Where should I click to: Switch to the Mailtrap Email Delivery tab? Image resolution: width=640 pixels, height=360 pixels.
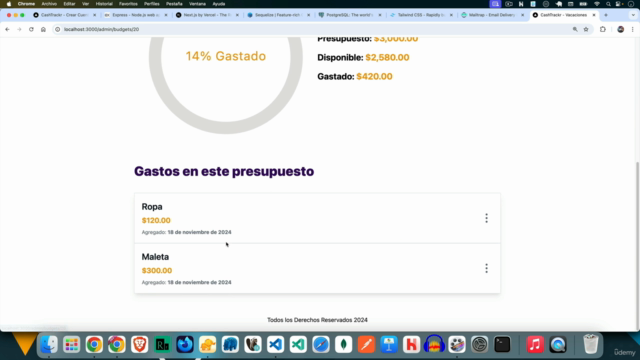pos(493,15)
